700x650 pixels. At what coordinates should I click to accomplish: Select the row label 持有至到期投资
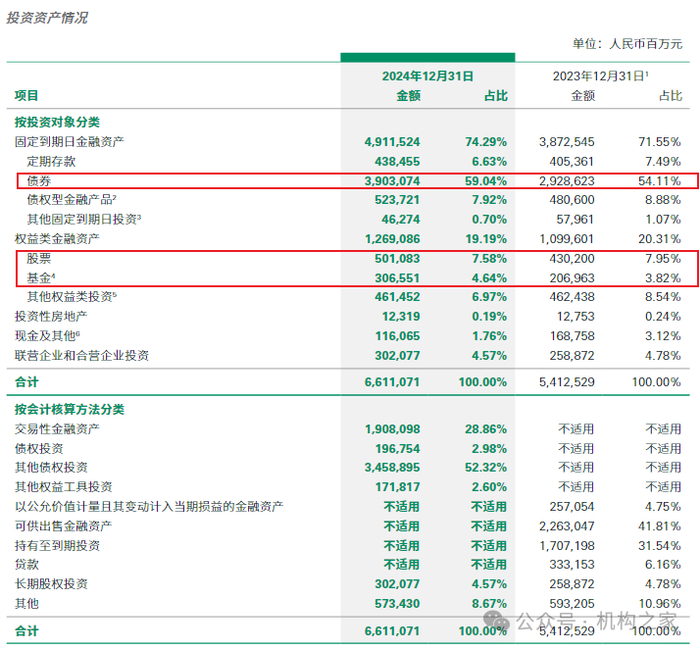57,546
